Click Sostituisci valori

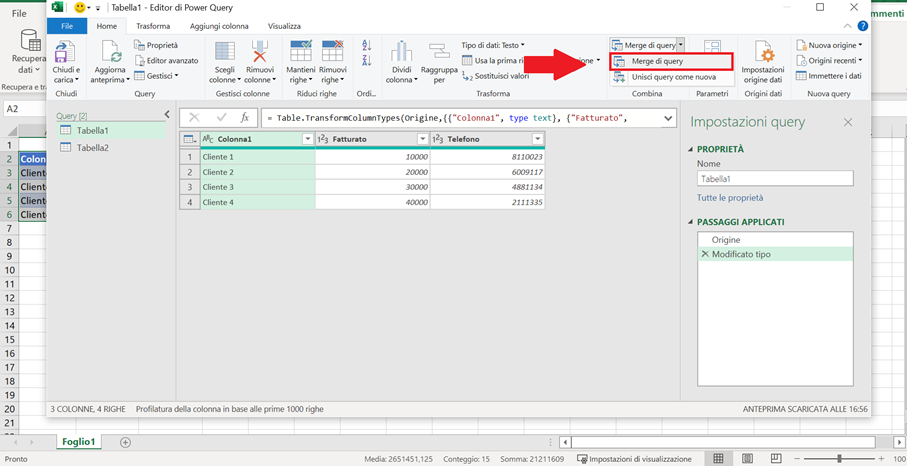[495, 76]
